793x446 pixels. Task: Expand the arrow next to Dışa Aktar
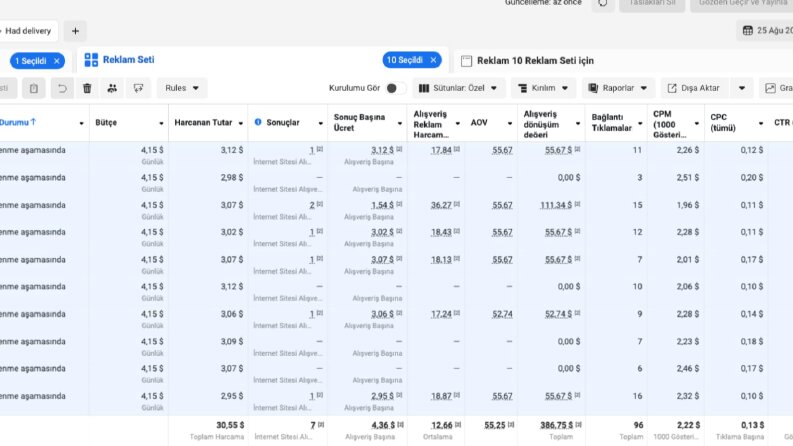pyautogui.click(x=741, y=88)
